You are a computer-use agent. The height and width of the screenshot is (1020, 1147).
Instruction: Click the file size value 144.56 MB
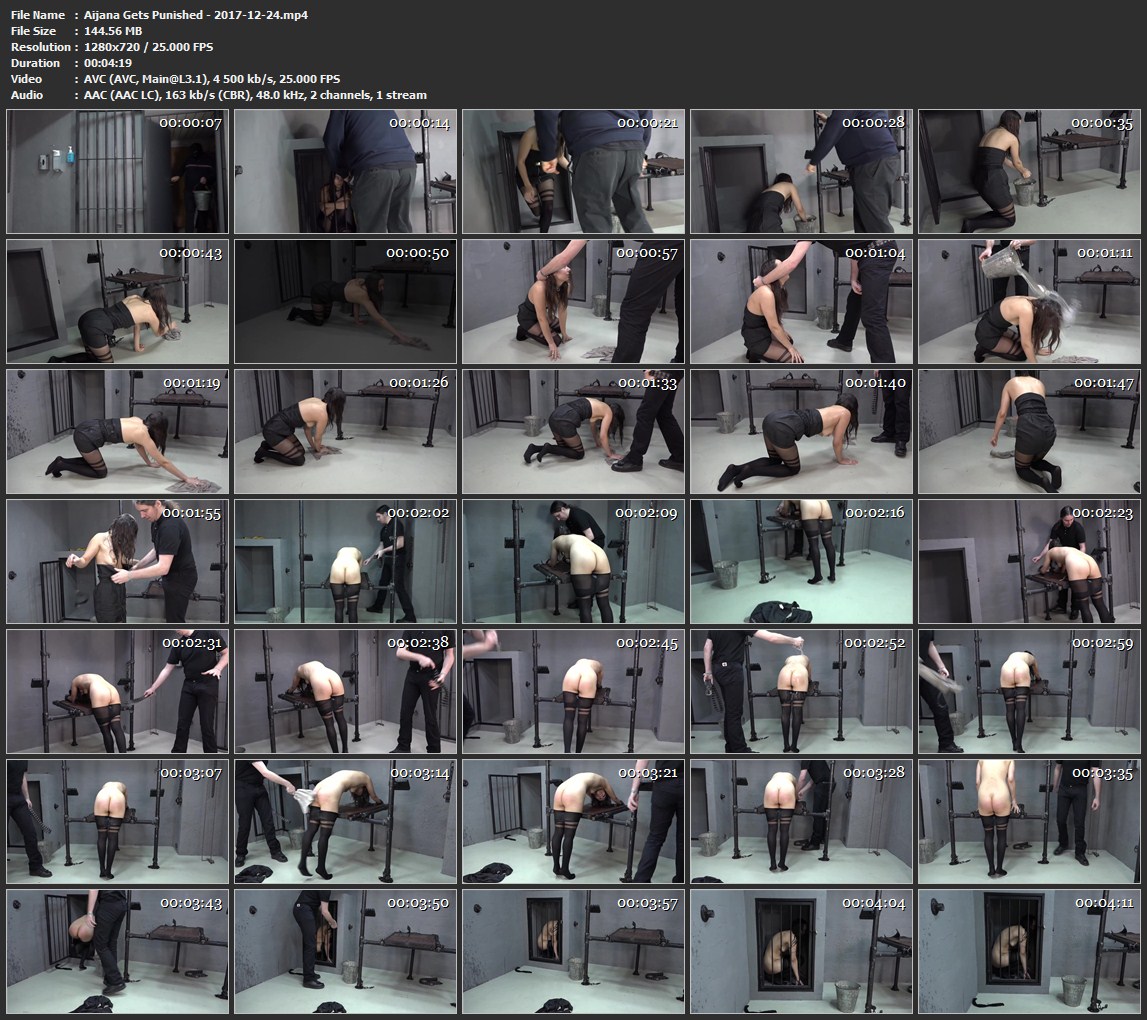pyautogui.click(x=113, y=31)
